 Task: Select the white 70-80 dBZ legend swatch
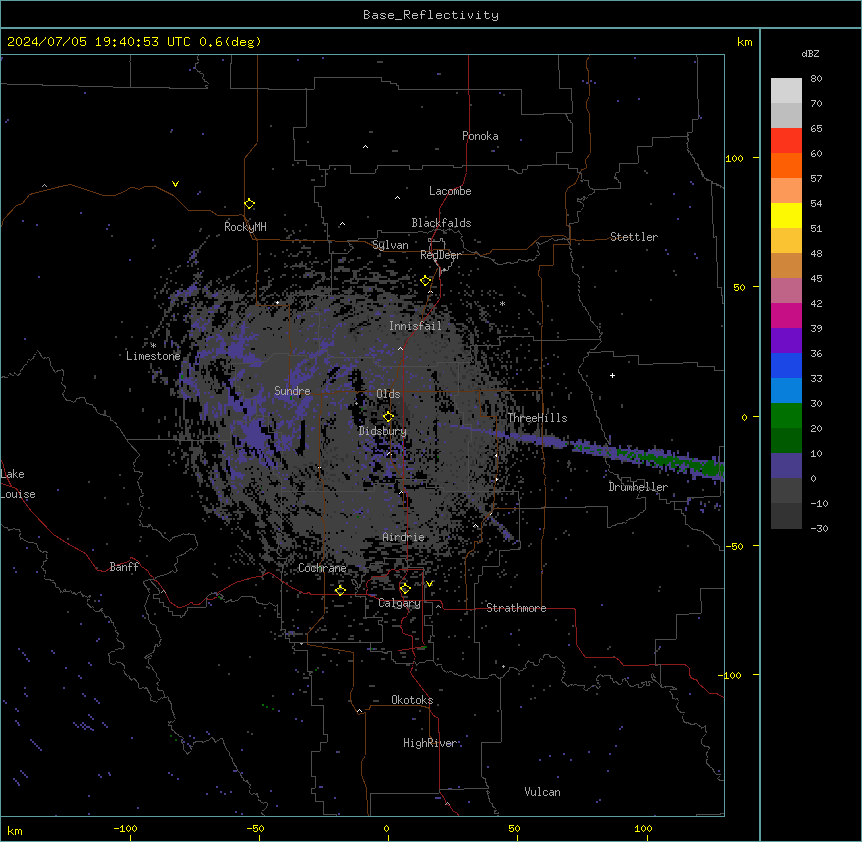pos(786,90)
